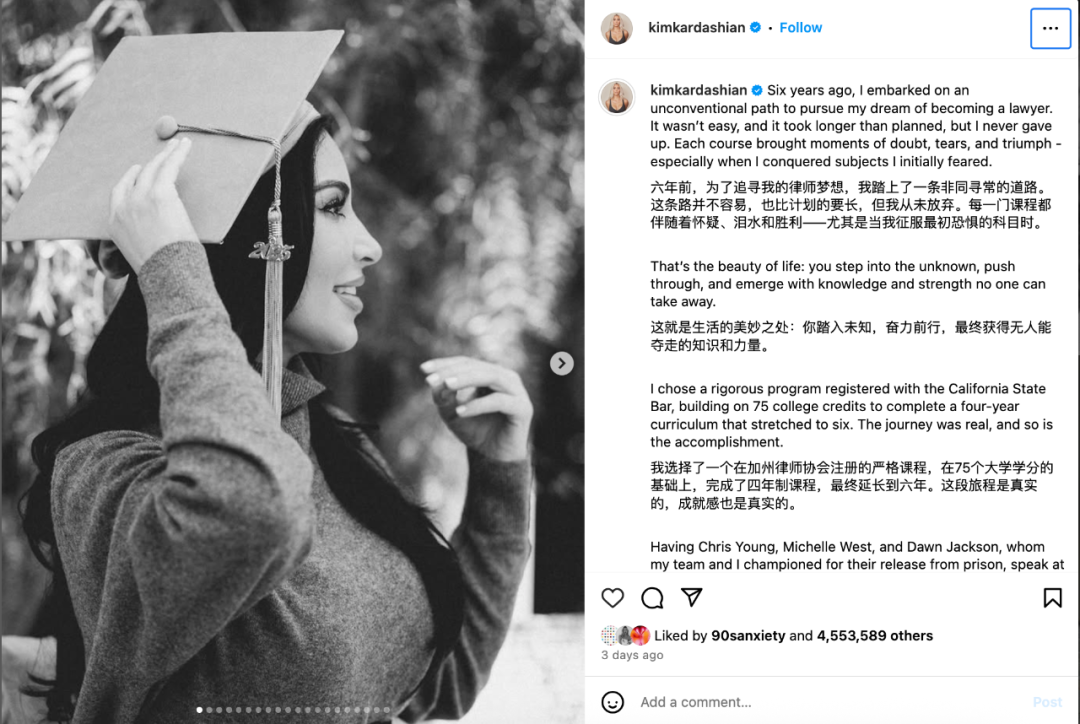Share the post using the paper plane icon
Screen dimensions: 1080x724
(x=692, y=597)
